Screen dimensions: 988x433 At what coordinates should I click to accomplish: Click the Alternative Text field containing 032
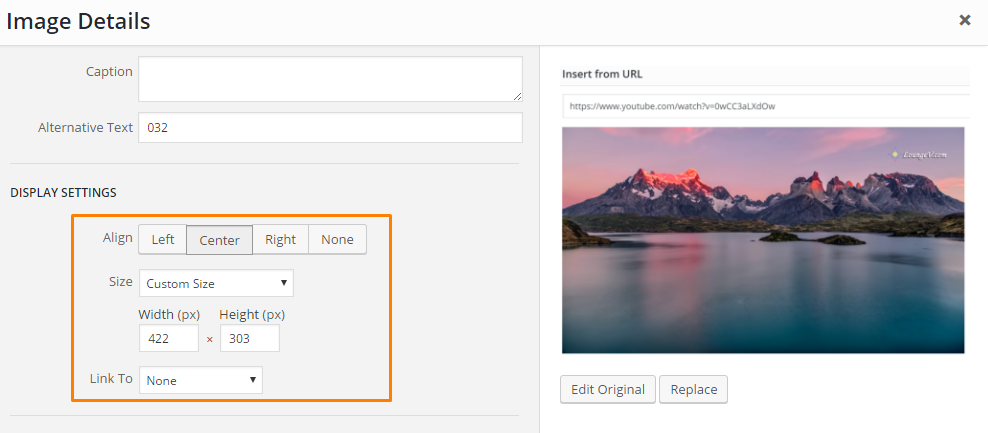point(330,128)
